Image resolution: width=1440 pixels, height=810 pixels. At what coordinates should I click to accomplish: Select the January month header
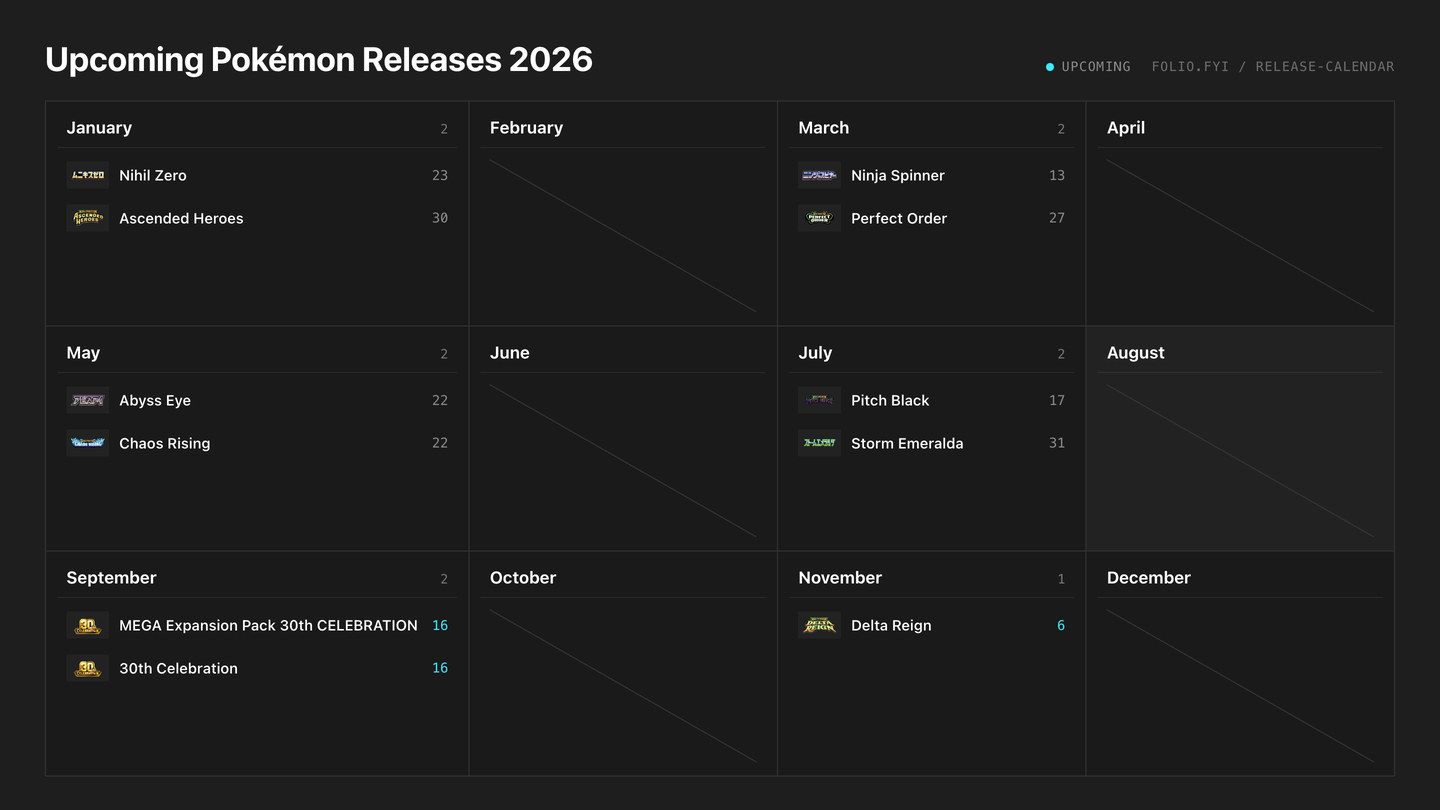pos(99,128)
